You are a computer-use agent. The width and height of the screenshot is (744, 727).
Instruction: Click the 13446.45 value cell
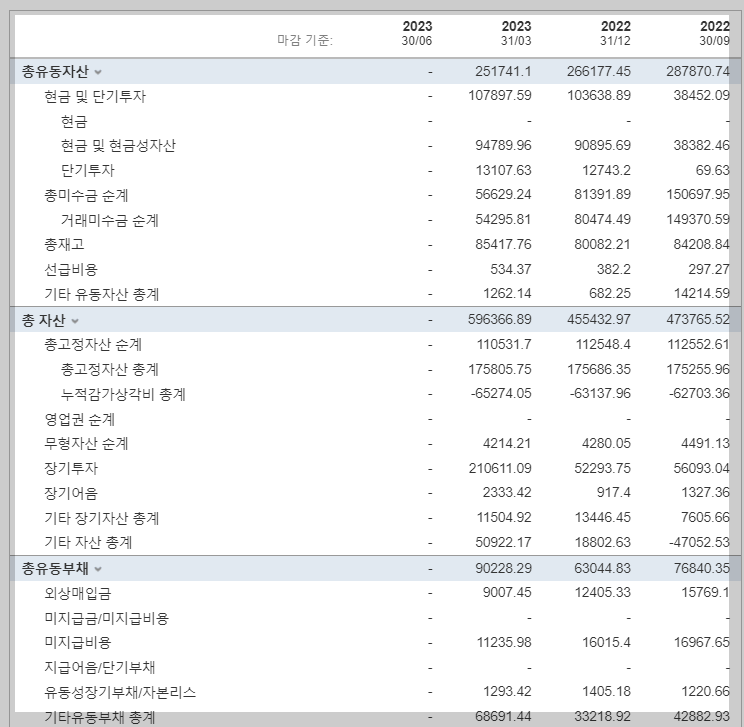coord(603,517)
